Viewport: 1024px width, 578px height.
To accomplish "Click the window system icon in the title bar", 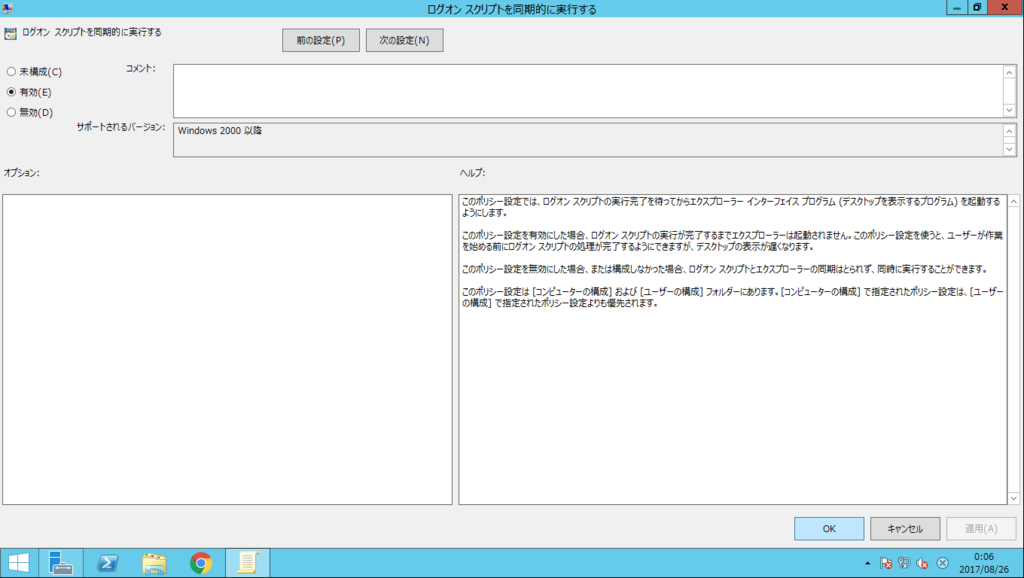I will pyautogui.click(x=7, y=8).
